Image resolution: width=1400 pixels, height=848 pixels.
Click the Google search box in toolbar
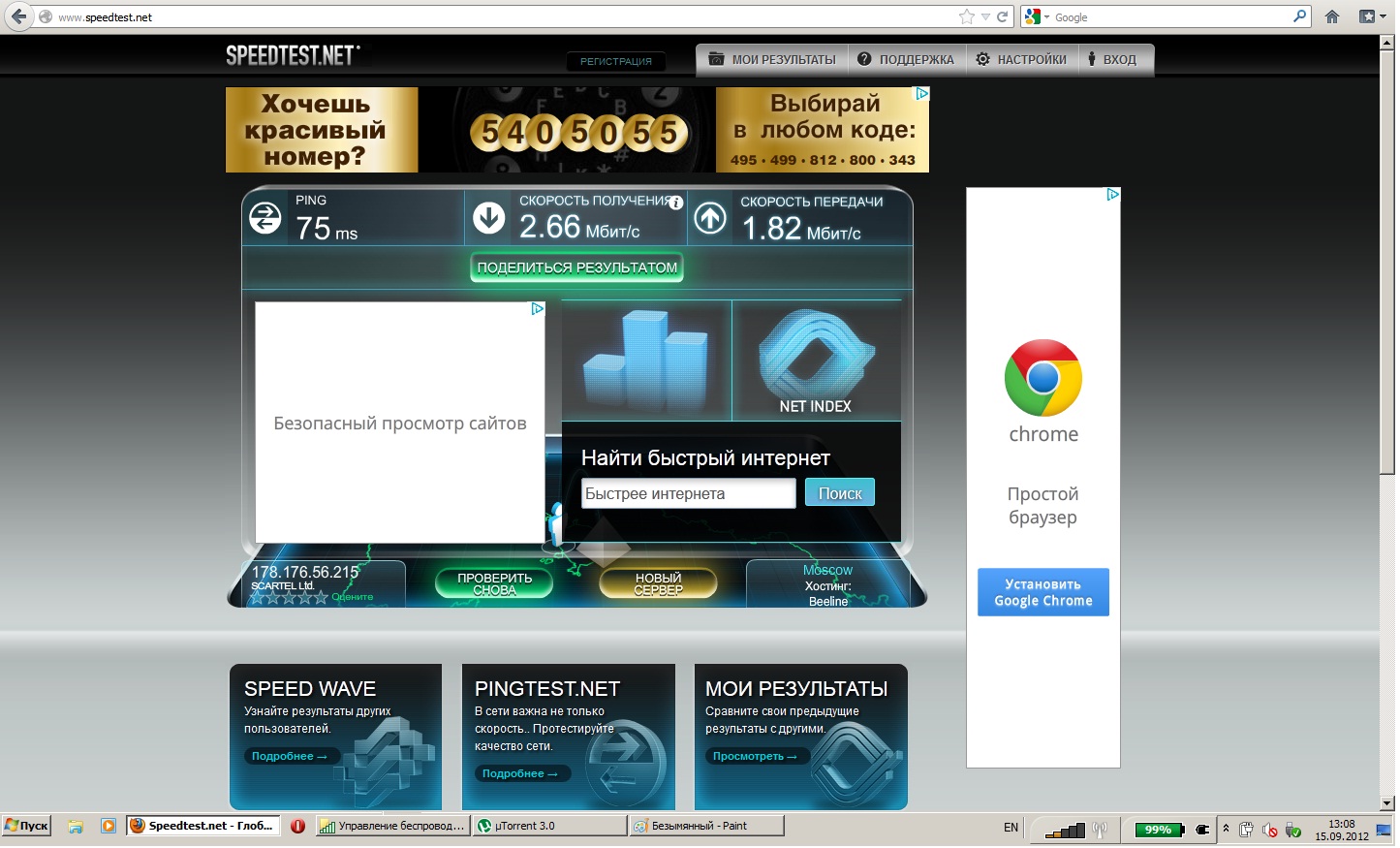click(1170, 17)
